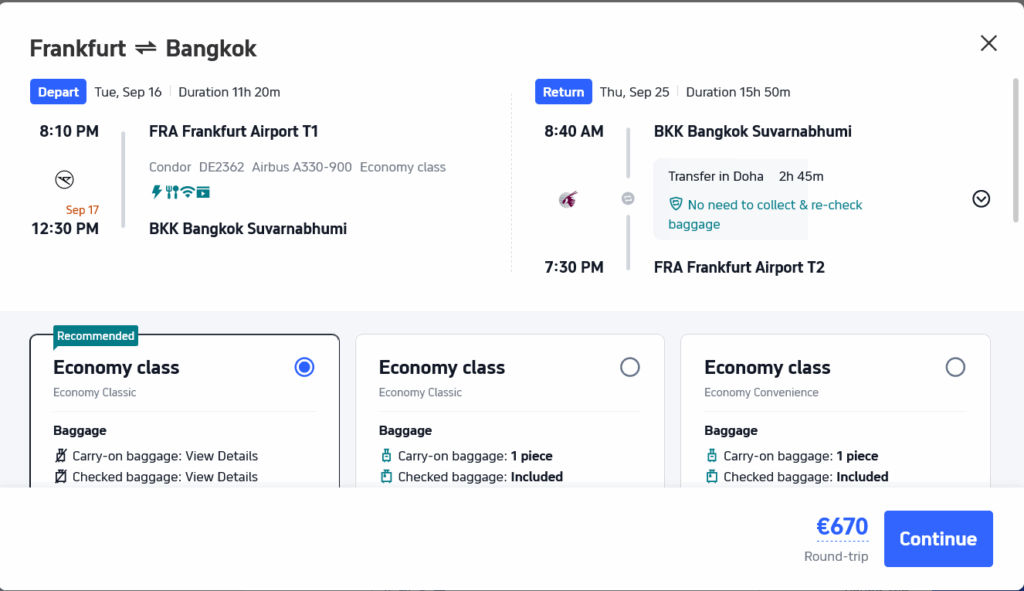The image size is (1024, 591).
Task: View Details for checked baggage
Action: 221,477
